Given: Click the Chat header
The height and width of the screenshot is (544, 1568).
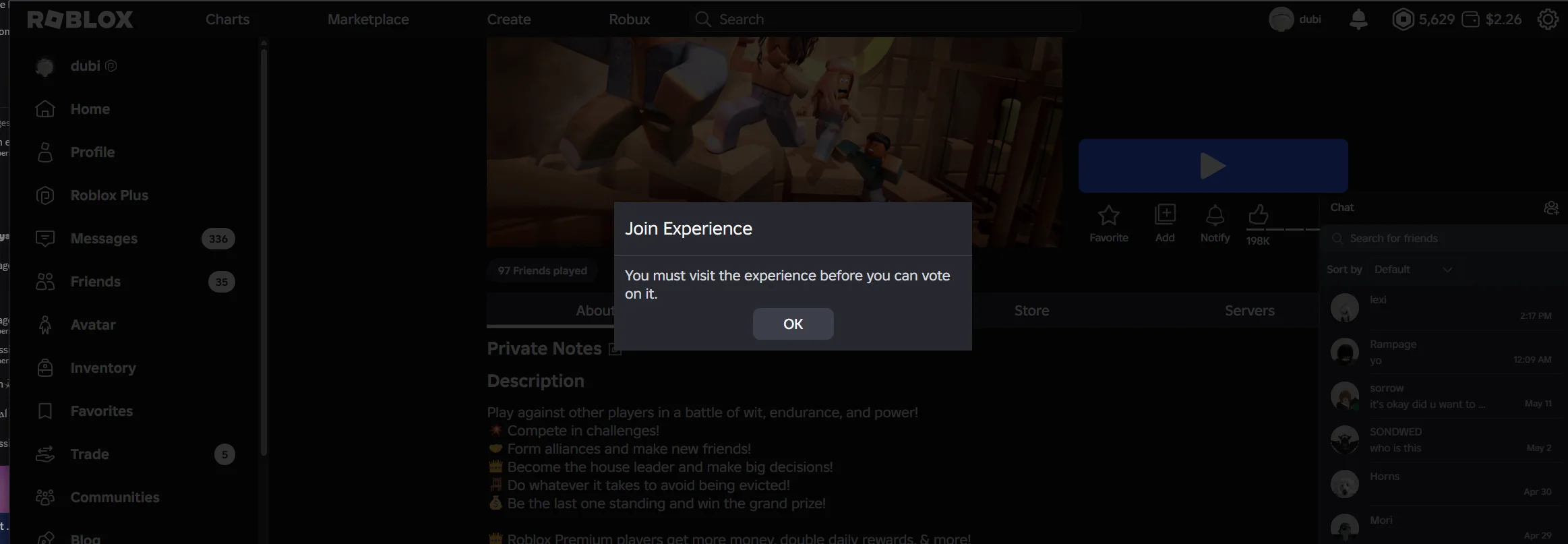Looking at the screenshot, I should tap(1341, 208).
